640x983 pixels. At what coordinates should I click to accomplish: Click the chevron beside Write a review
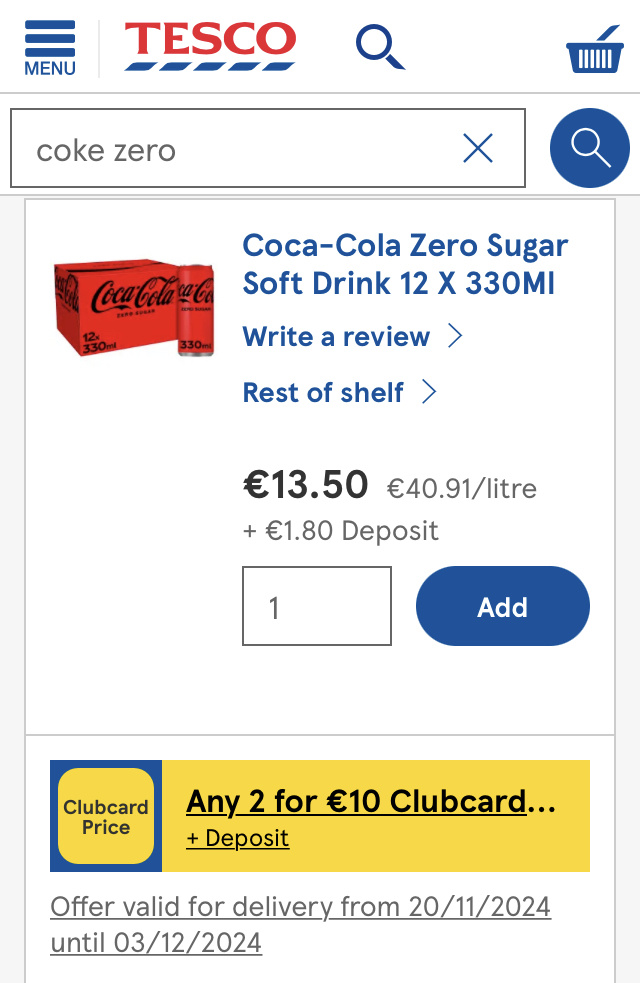[x=455, y=336]
